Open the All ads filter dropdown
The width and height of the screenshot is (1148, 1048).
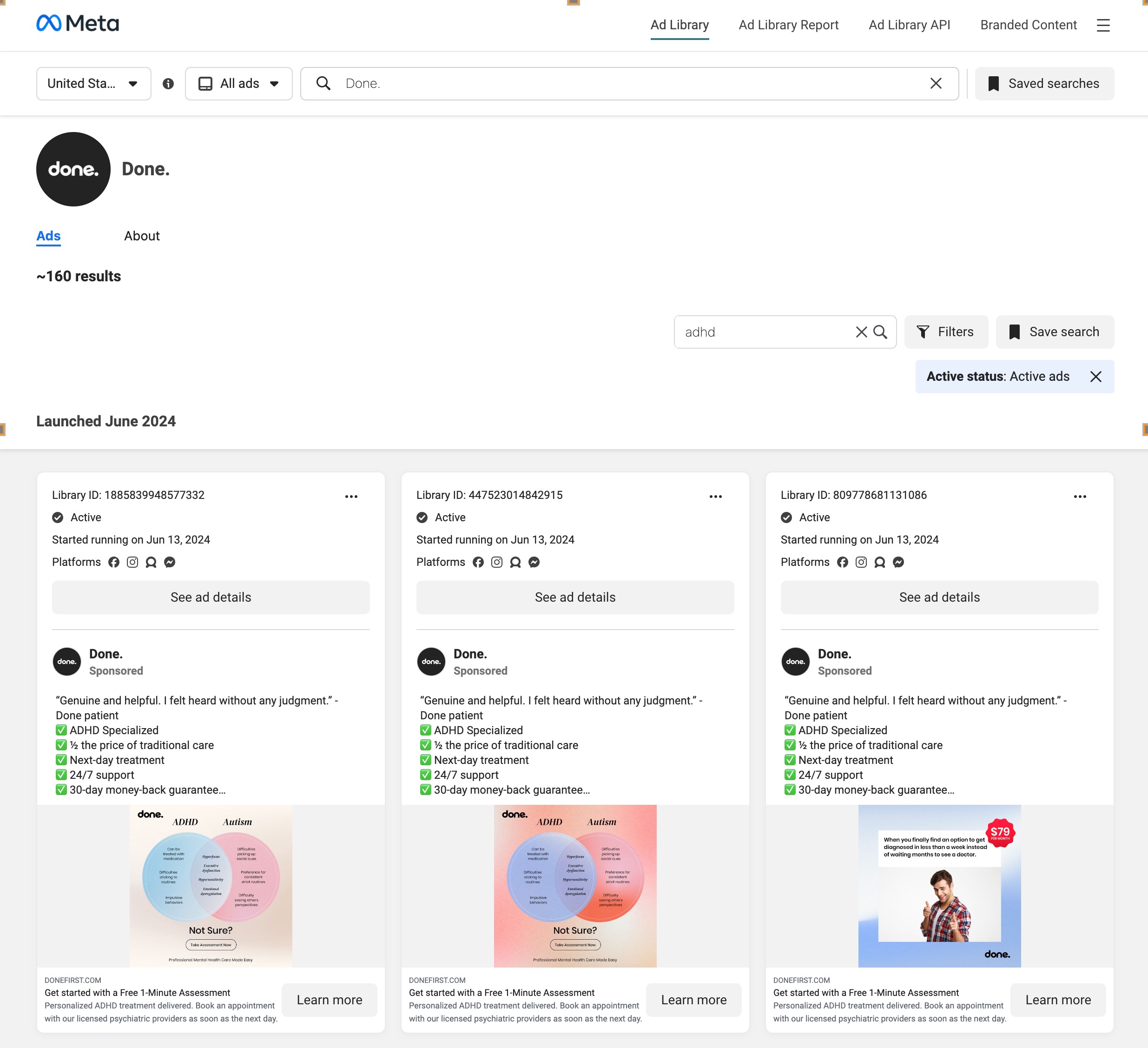(238, 83)
